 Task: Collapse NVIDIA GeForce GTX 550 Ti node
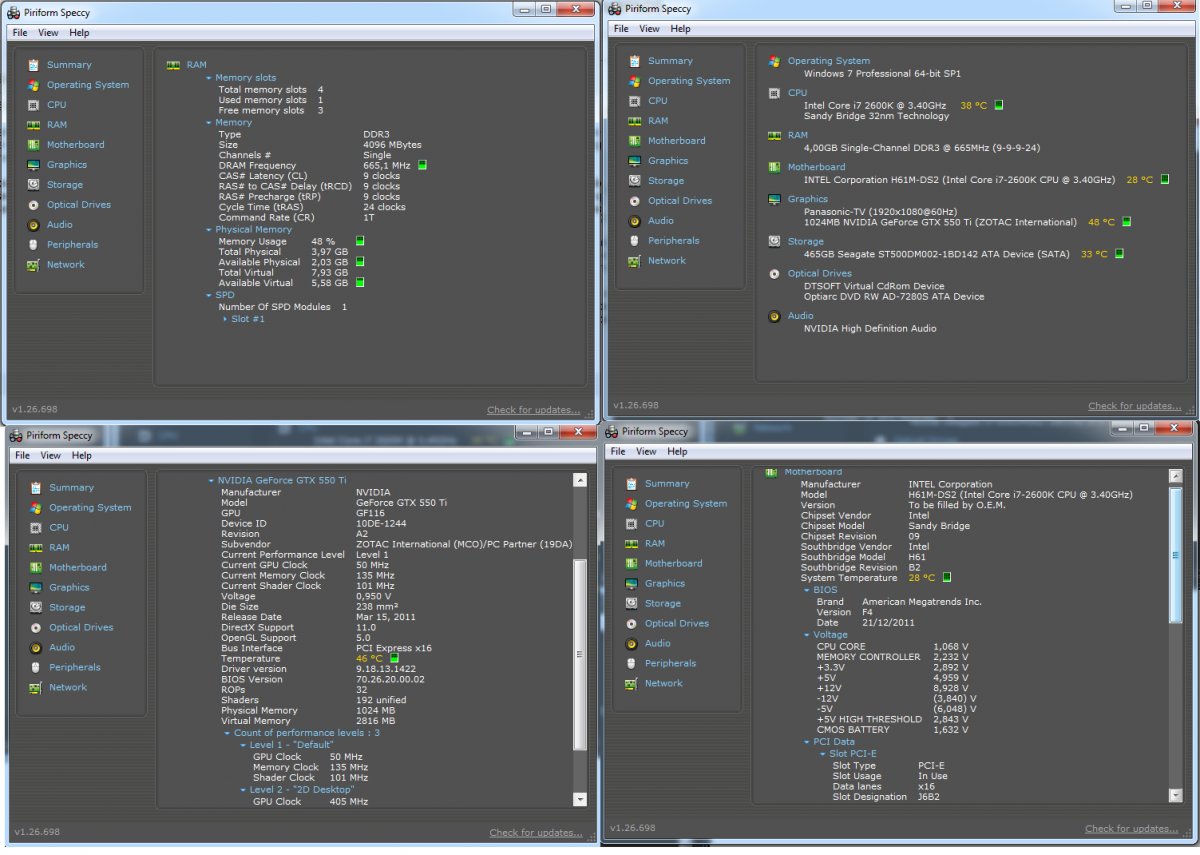pos(211,481)
